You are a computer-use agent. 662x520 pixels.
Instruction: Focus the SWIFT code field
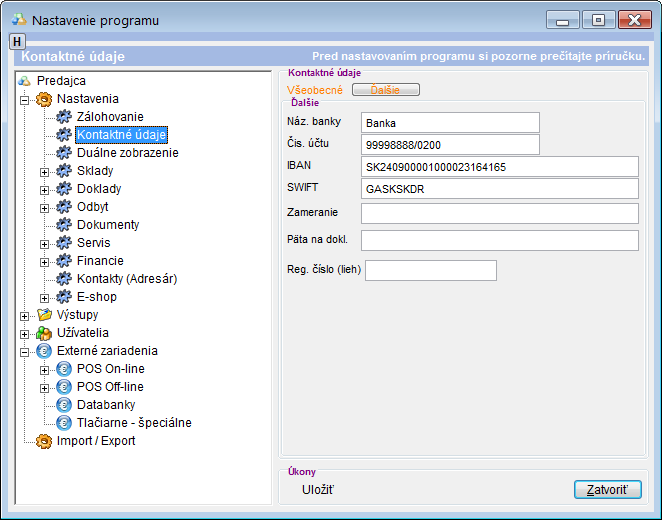[499, 189]
